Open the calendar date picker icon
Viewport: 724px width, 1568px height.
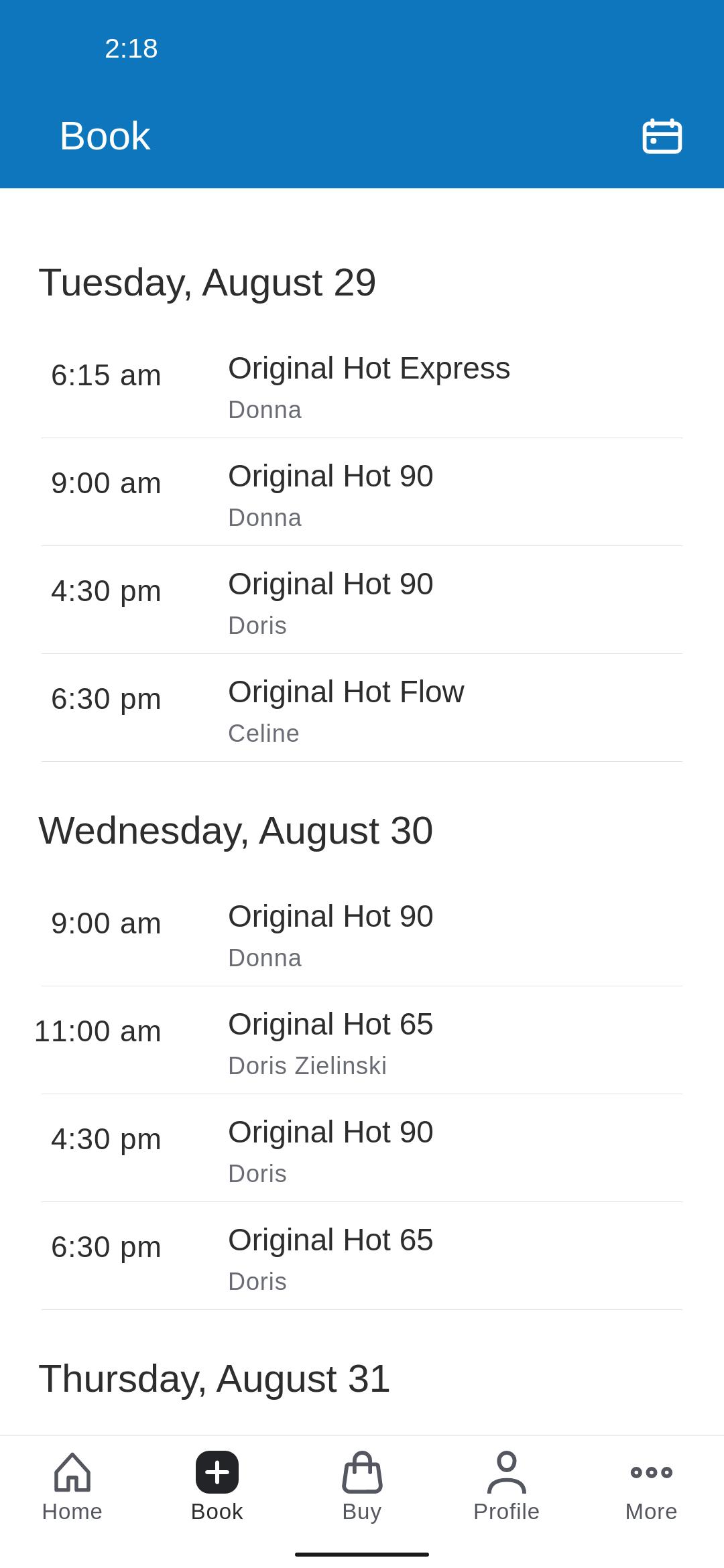[x=662, y=136]
